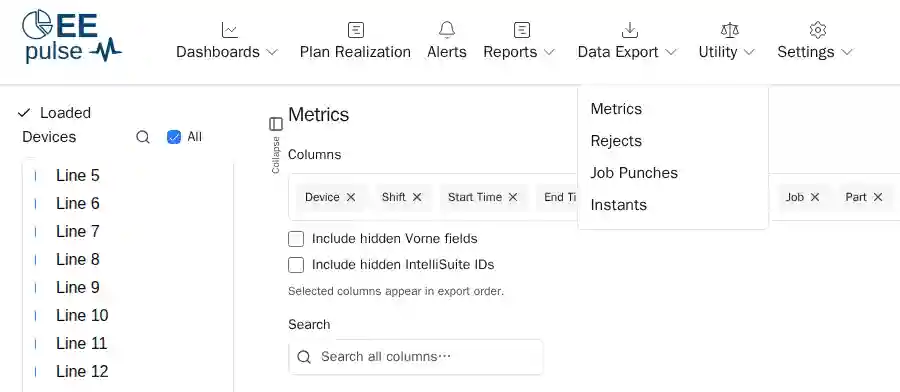Remove the Device column chip
This screenshot has width=900, height=392.
(351, 197)
